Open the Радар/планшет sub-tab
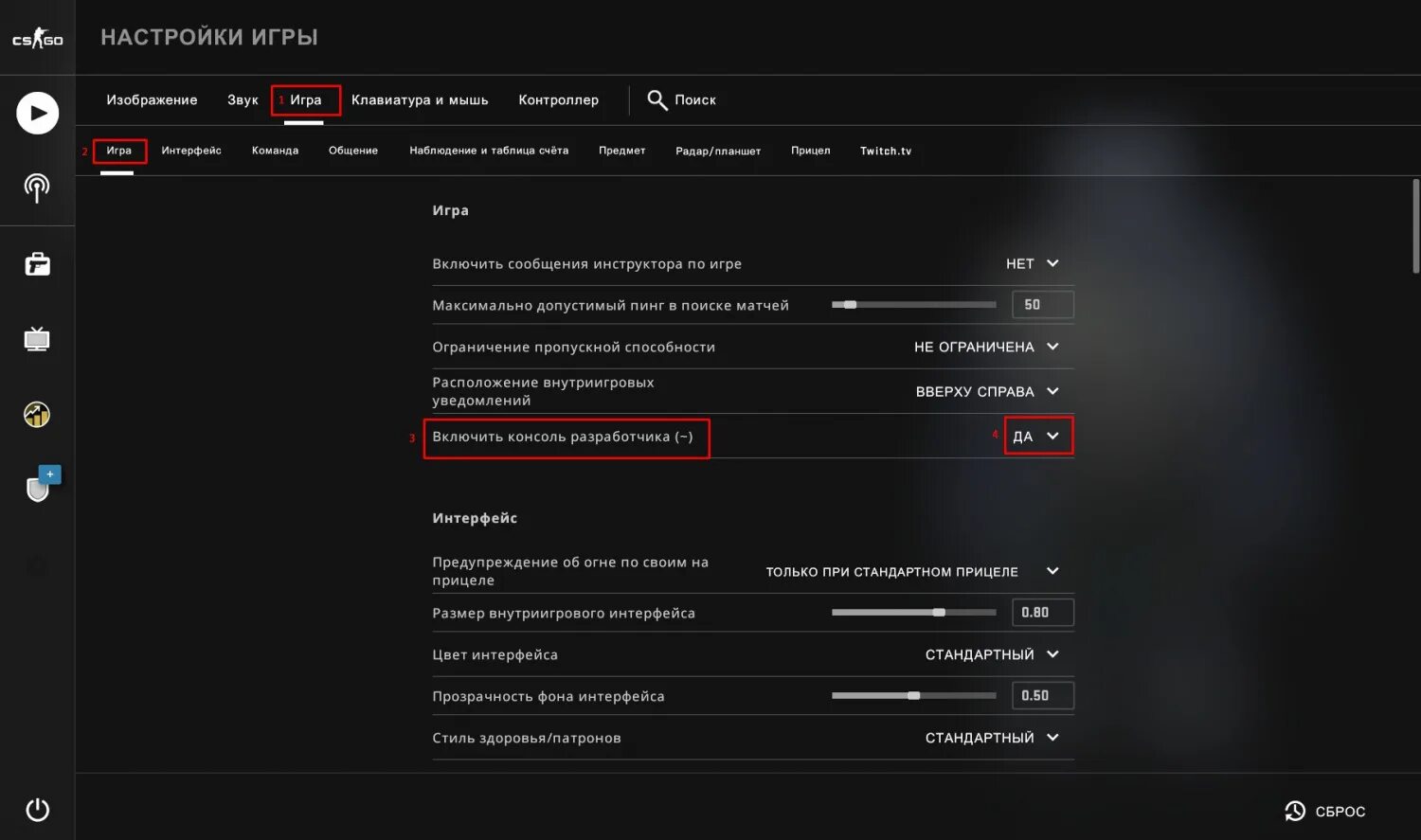The image size is (1421, 840). pos(718,151)
